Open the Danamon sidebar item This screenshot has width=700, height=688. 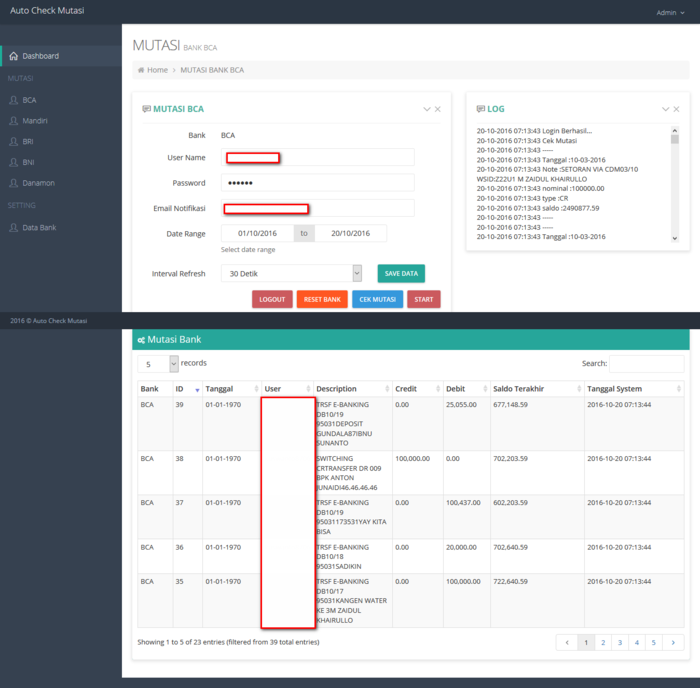click(38, 183)
